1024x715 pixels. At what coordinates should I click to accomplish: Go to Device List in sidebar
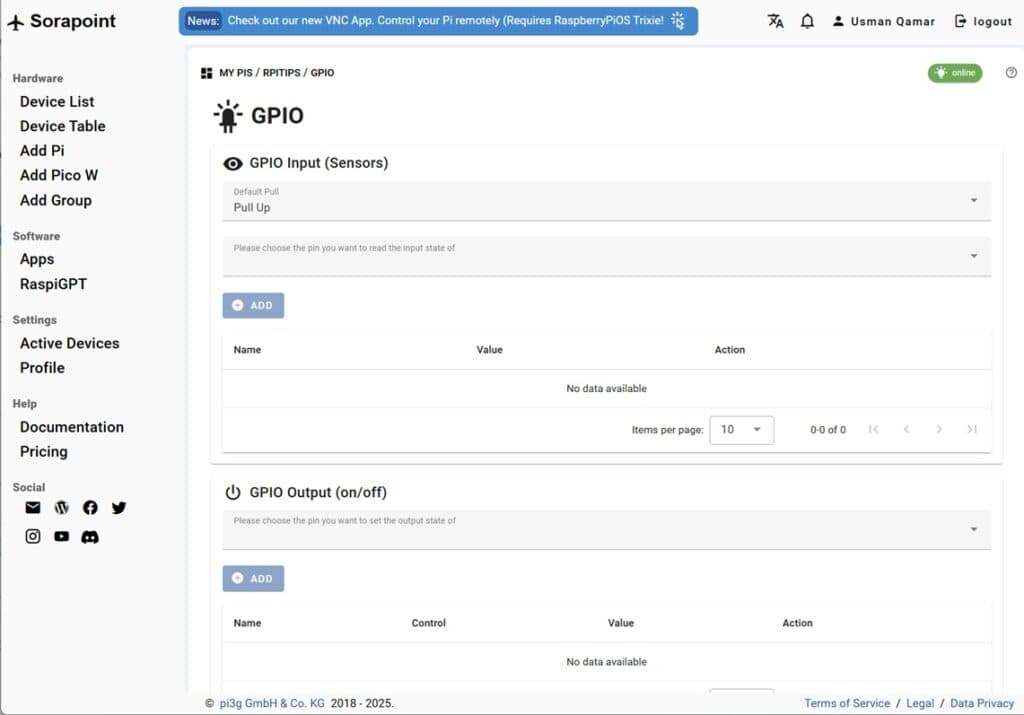[57, 102]
